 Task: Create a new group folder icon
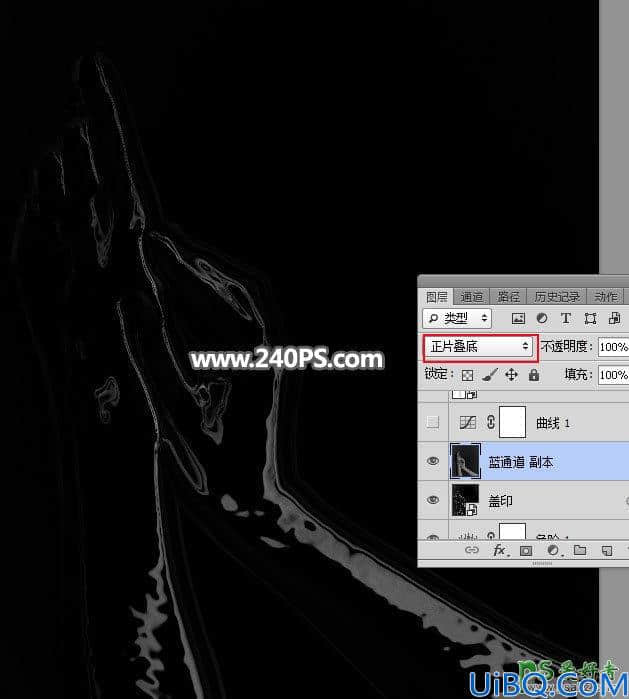(x=580, y=550)
